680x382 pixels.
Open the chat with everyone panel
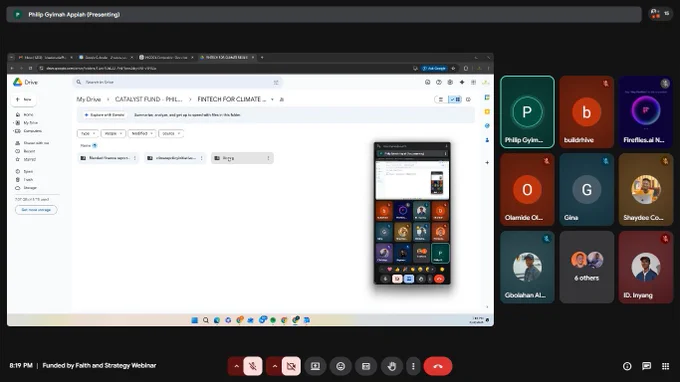646,366
